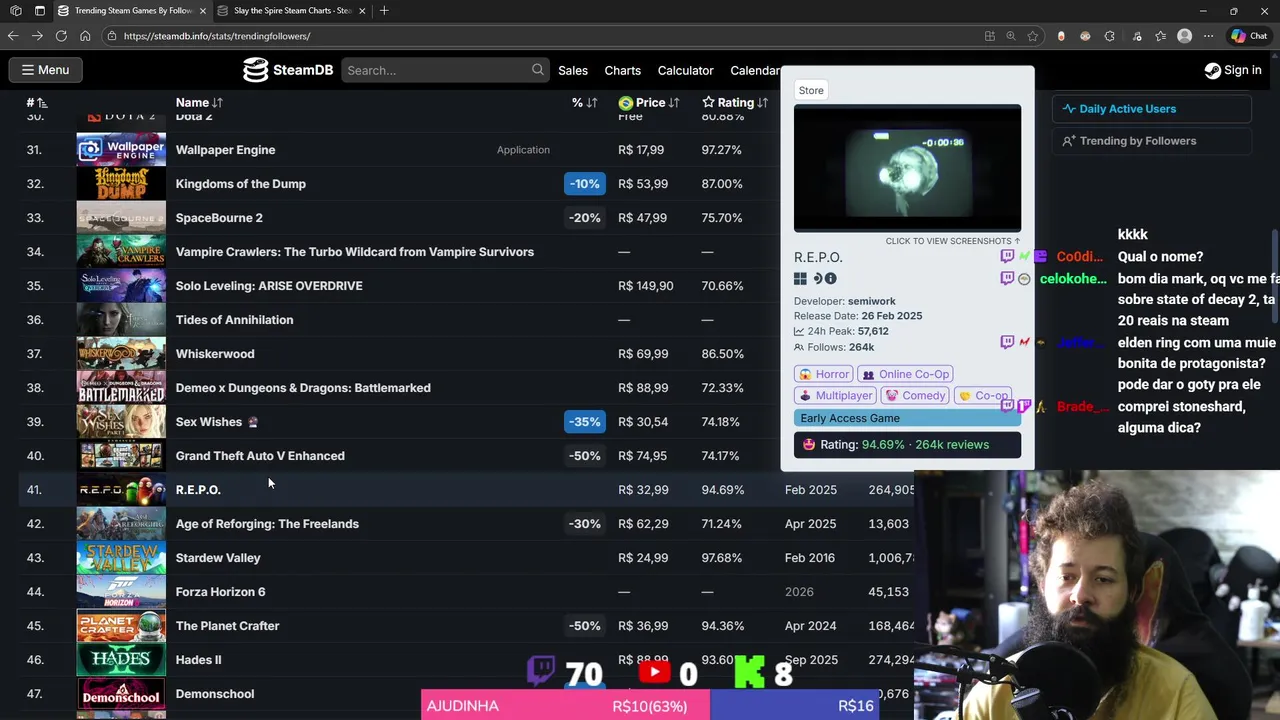This screenshot has height=720, width=1280.
Task: Sort table by Rating column
Action: pos(735,102)
